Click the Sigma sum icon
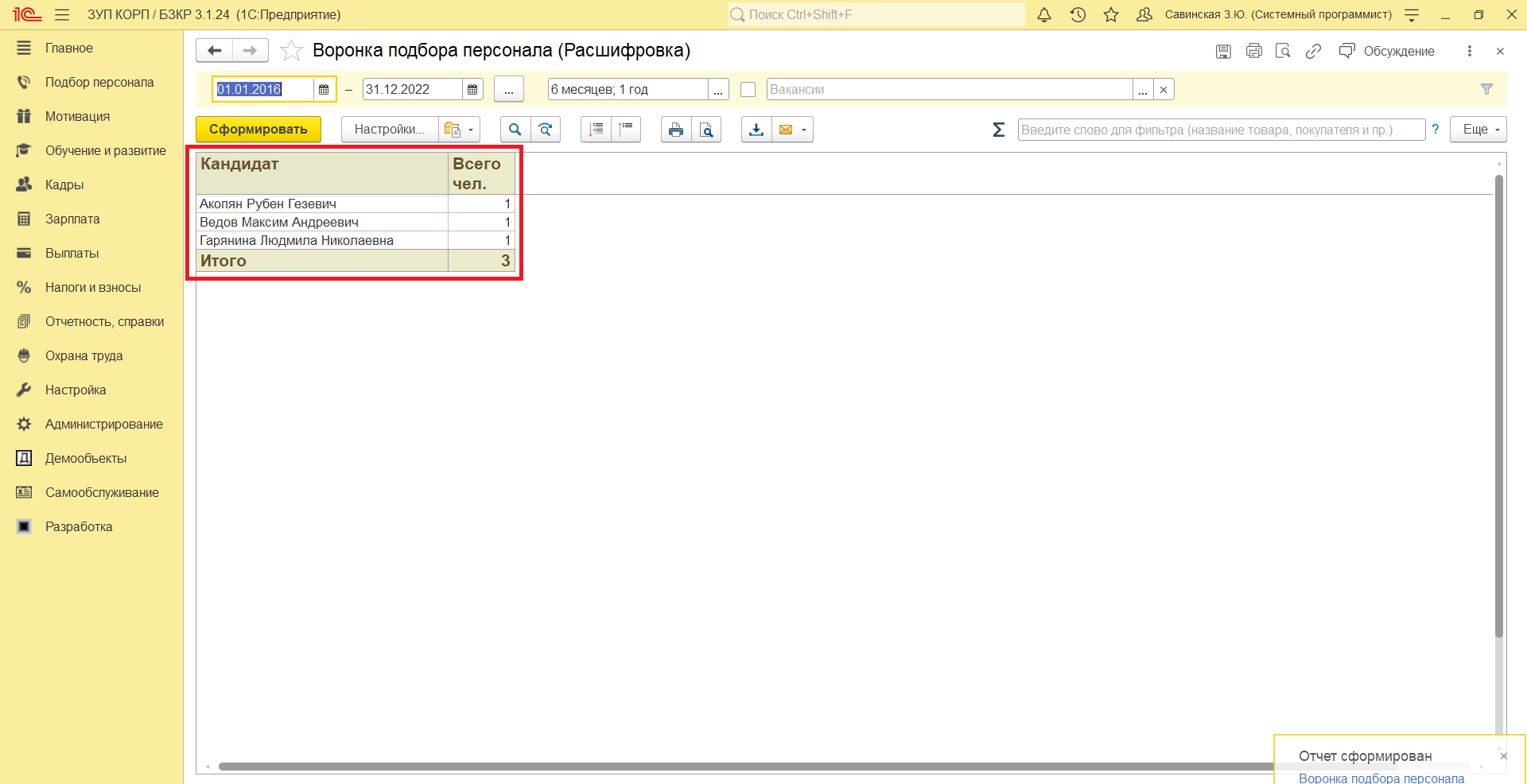Viewport: 1527px width, 784px height. [999, 130]
